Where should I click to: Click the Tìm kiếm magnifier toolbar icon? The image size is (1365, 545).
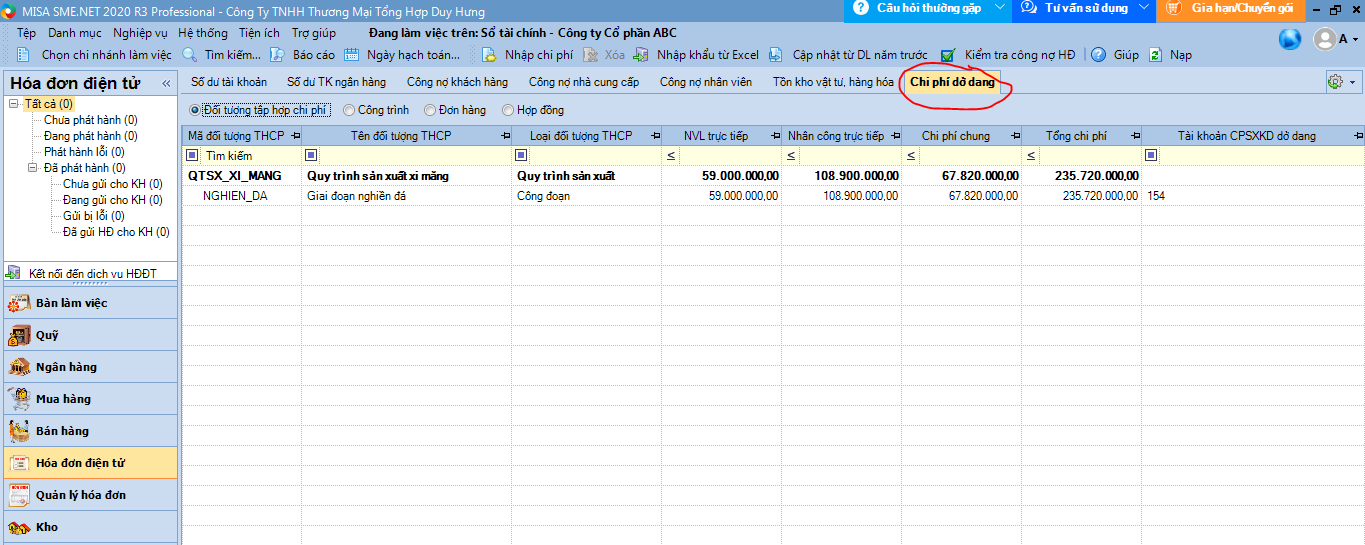(x=189, y=55)
